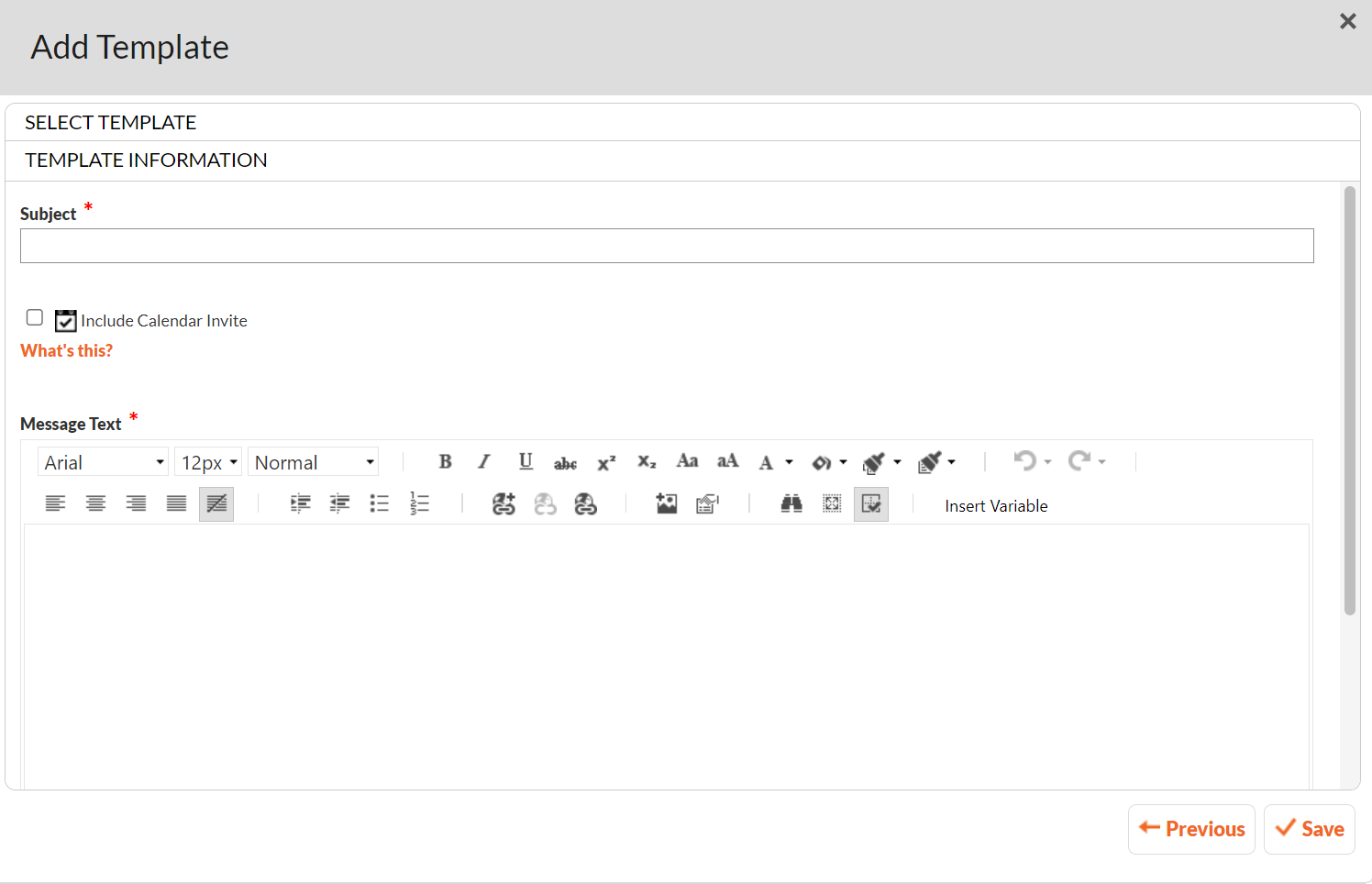Click the image properties icon

tap(707, 503)
